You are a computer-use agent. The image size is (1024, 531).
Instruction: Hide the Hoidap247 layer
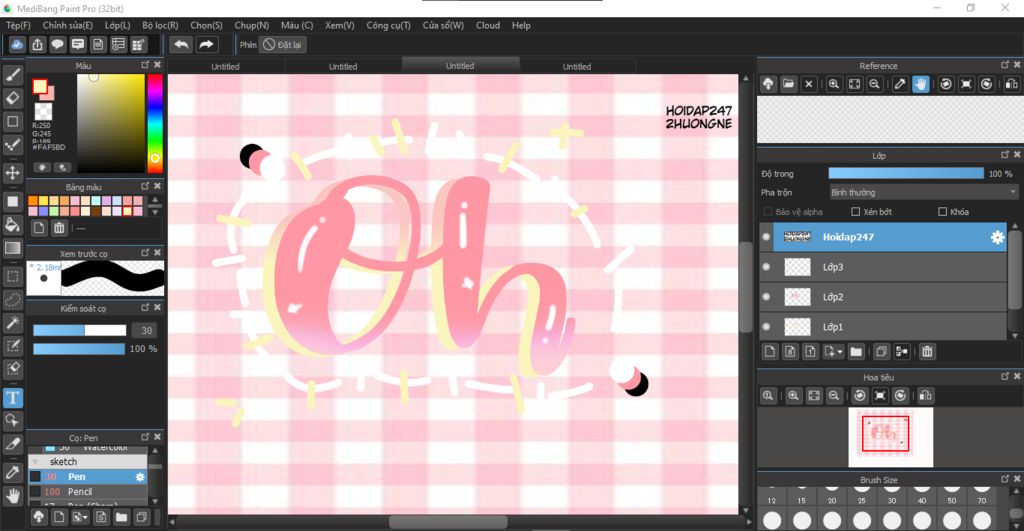[x=766, y=237]
